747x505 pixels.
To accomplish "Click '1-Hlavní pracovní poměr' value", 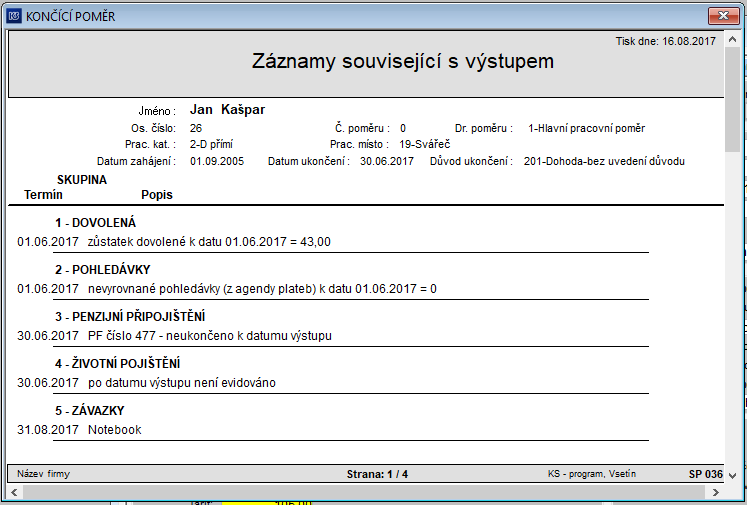I will (586, 128).
